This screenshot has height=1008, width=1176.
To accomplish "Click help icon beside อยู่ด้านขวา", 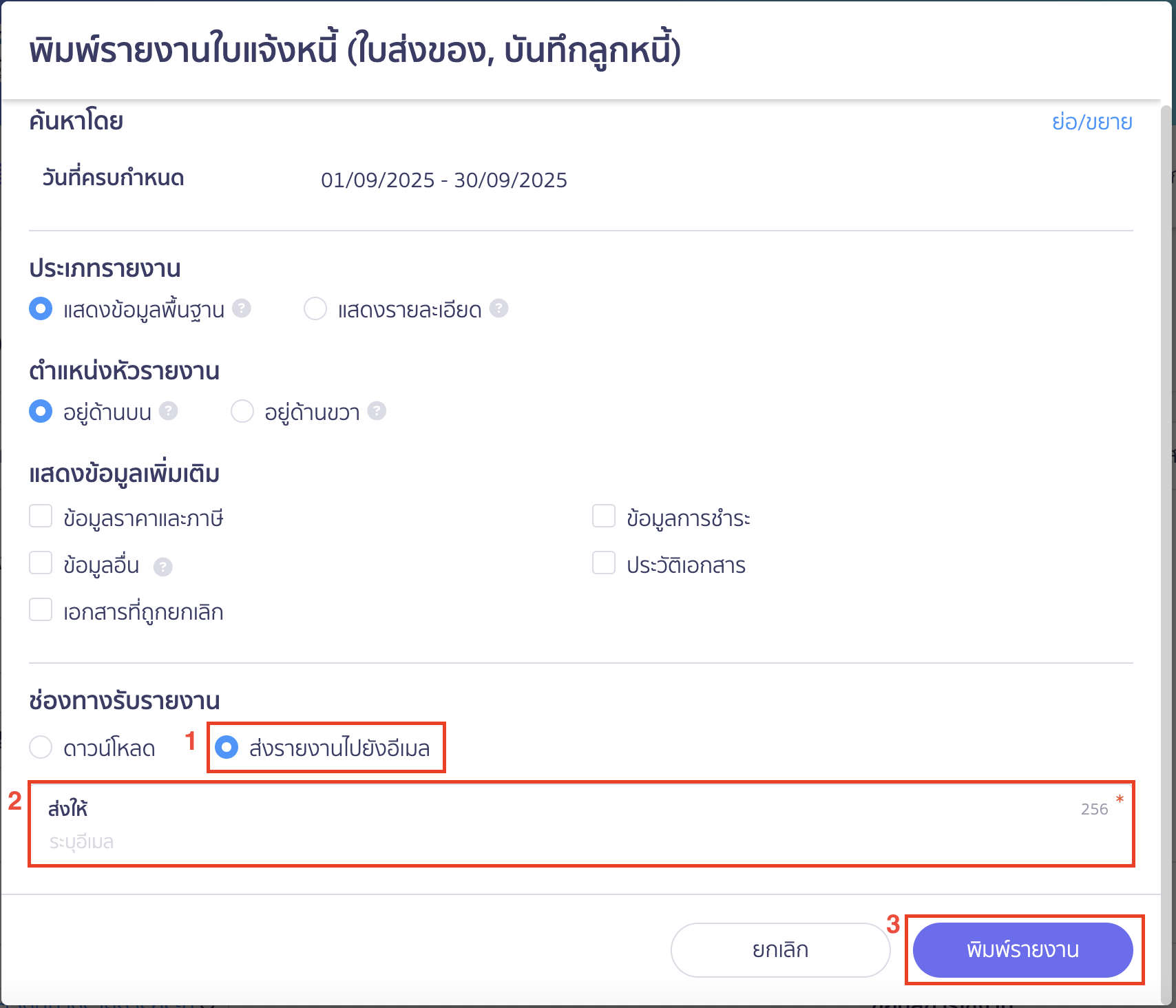I will pos(377,411).
